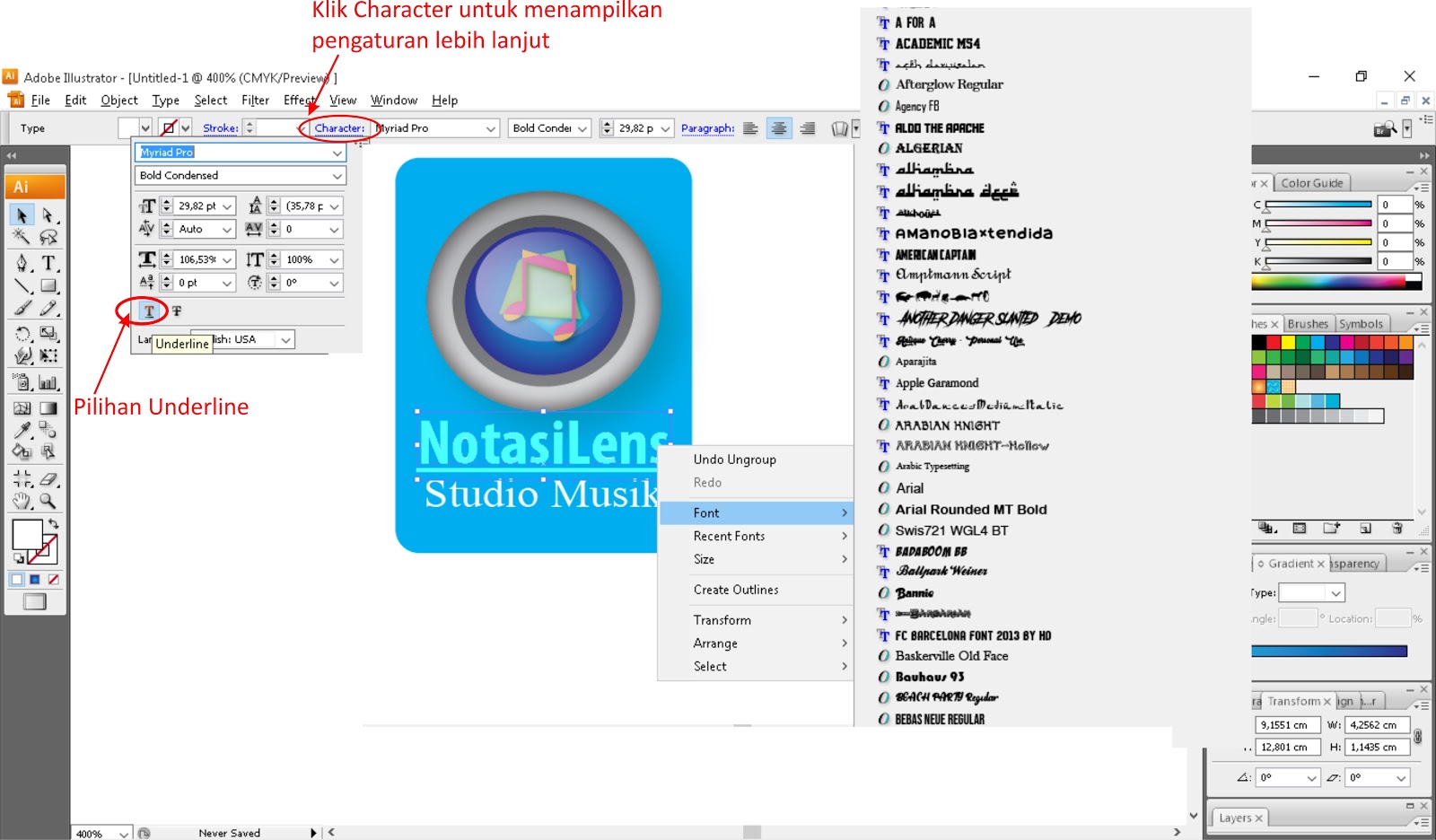Adjust the Black (K) color slider

[x=1318, y=262]
